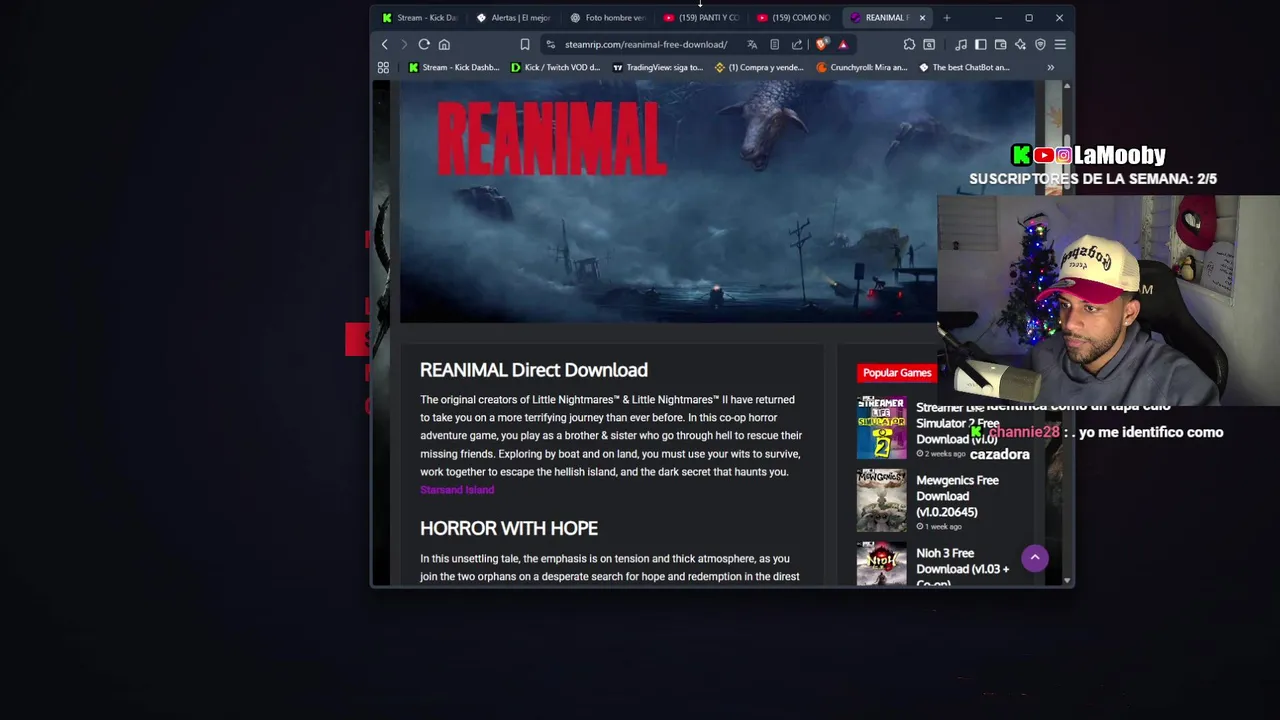The image size is (1280, 720).
Task: Switch to Stream - Kick Dashboard tab
Action: pos(420,17)
